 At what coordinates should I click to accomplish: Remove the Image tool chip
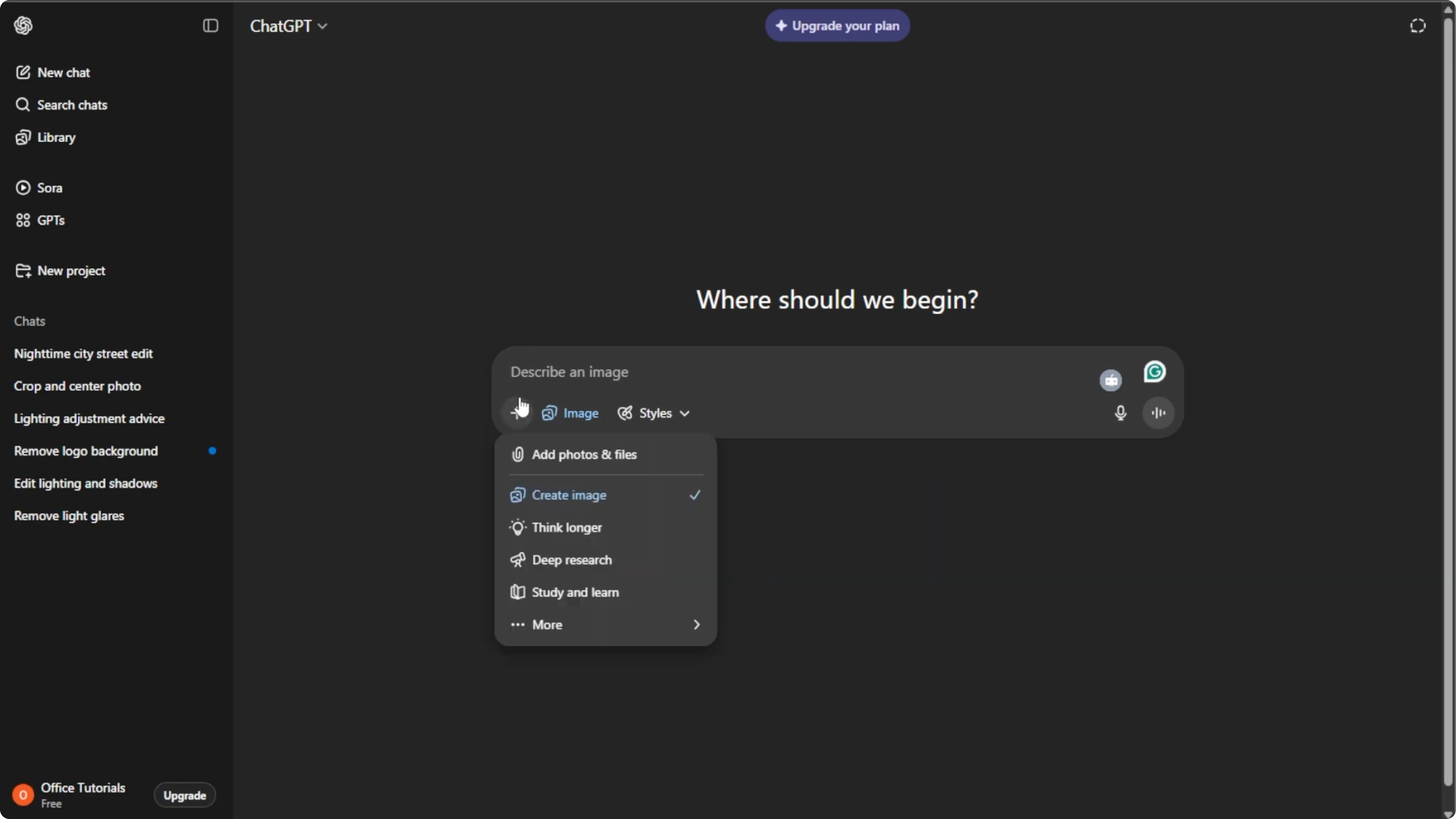[x=570, y=413]
